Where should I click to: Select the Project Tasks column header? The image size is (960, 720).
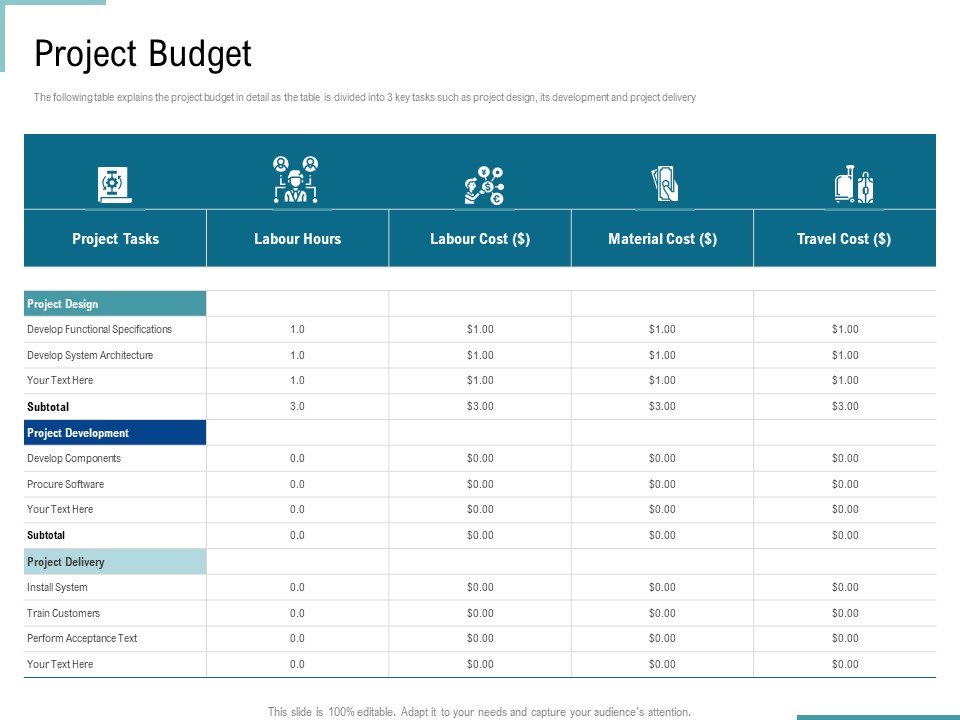click(115, 239)
